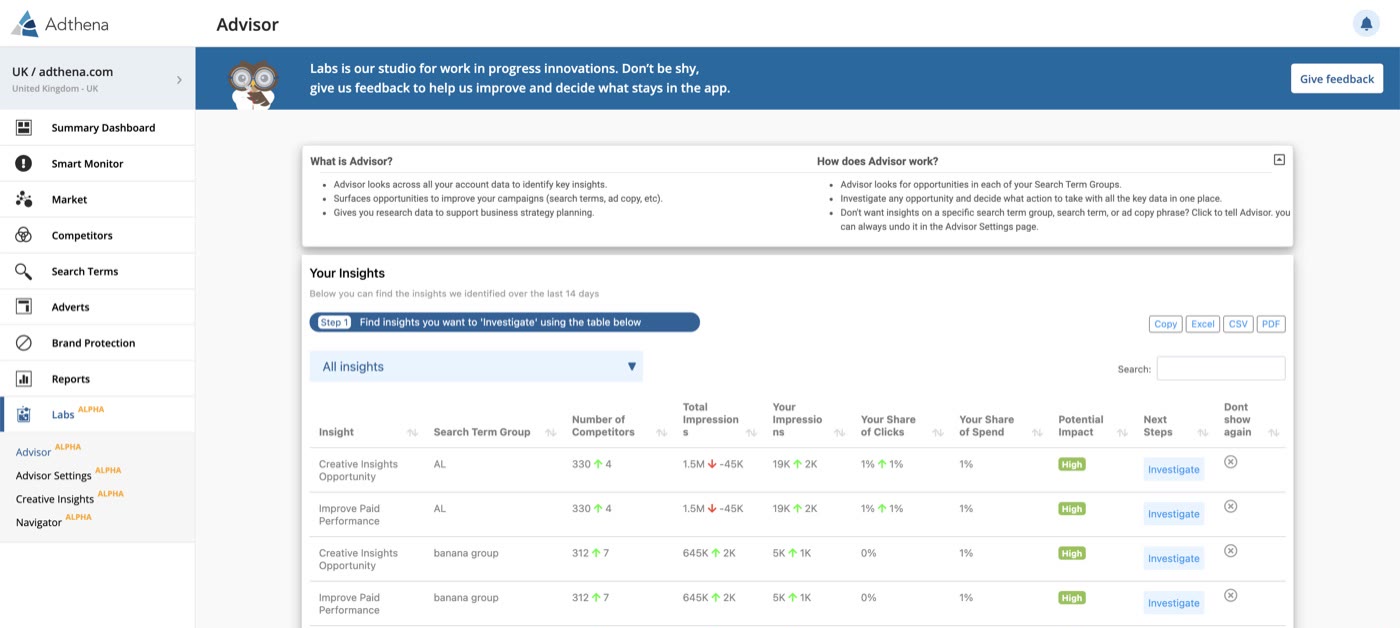Open the notifications bell

click(x=1366, y=23)
